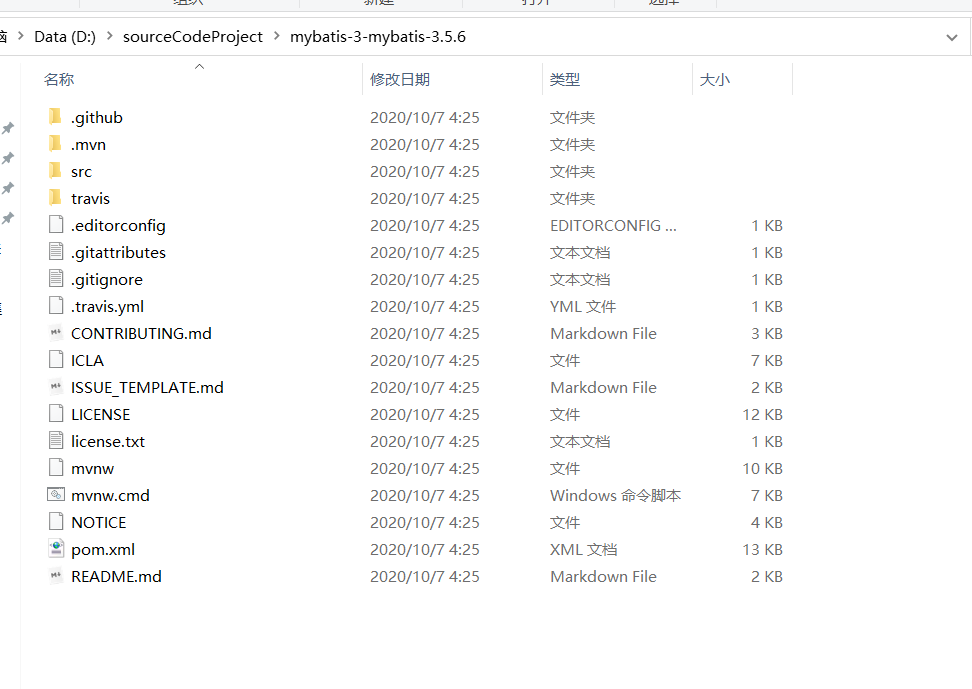The width and height of the screenshot is (972, 689).
Task: Navigate to Data (D:) breadcrumb
Action: [x=65, y=37]
